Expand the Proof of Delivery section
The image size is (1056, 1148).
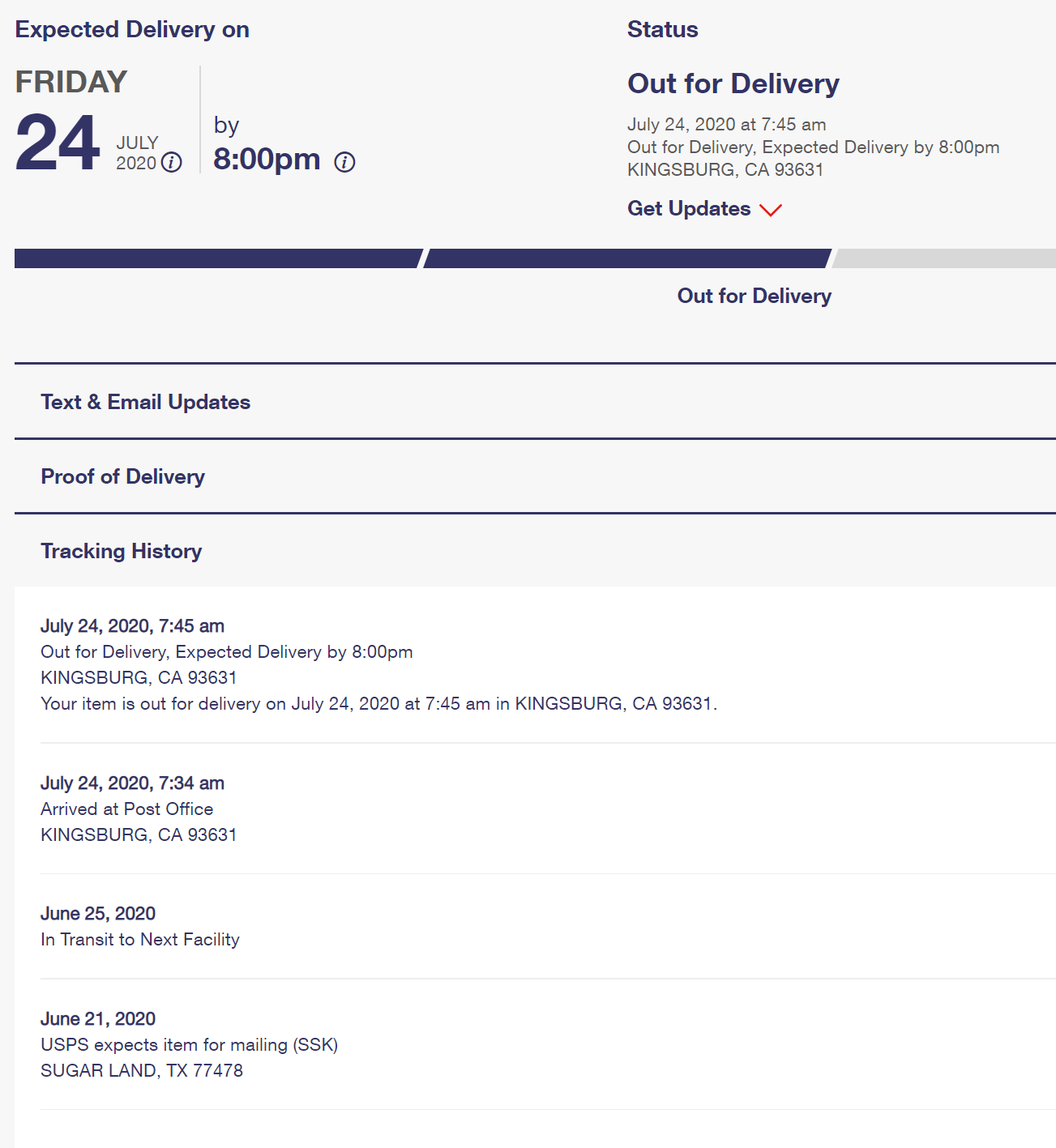click(x=123, y=476)
